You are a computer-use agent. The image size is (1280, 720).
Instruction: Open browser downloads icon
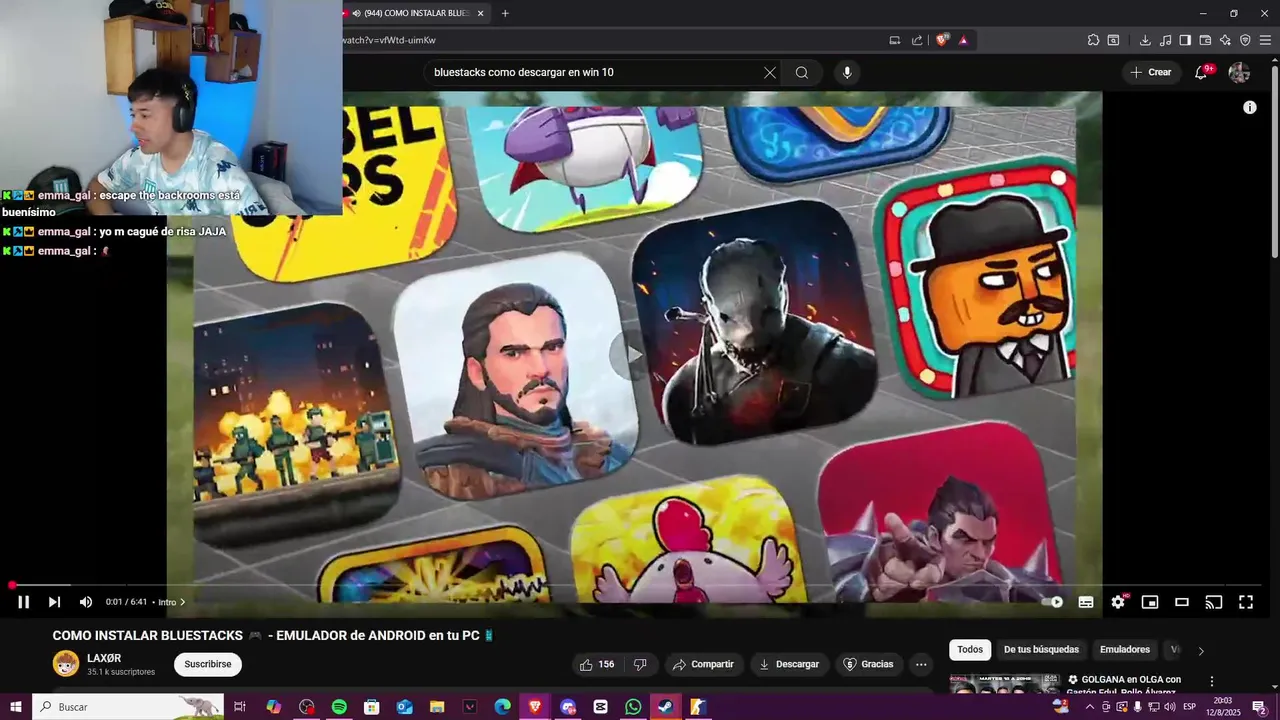tap(1145, 40)
